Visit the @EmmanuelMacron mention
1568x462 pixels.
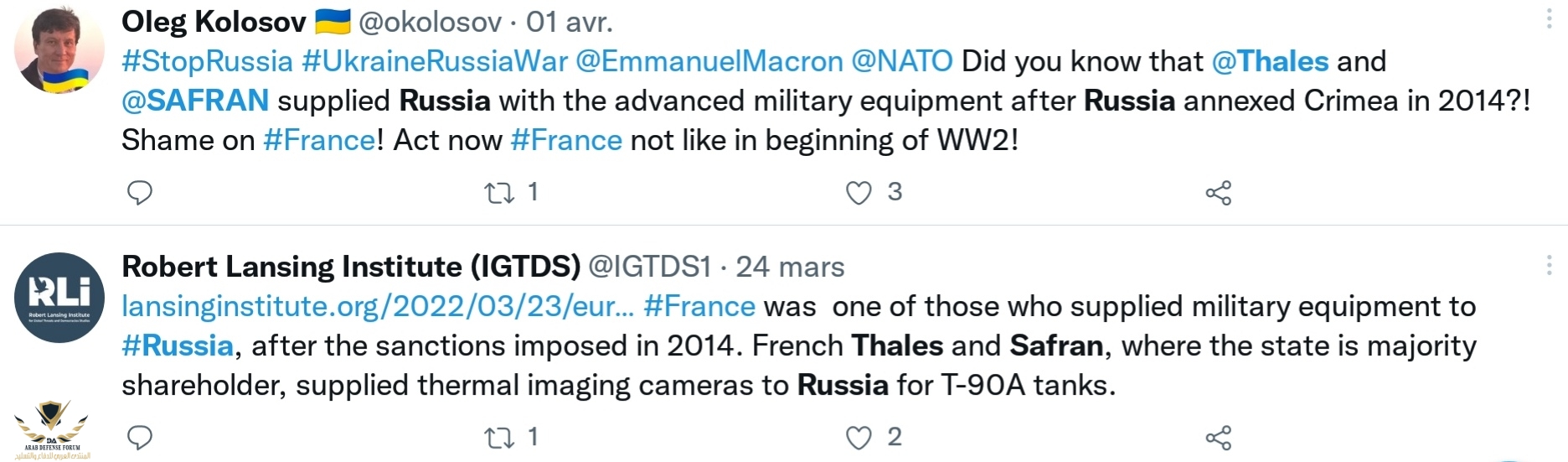709,61
